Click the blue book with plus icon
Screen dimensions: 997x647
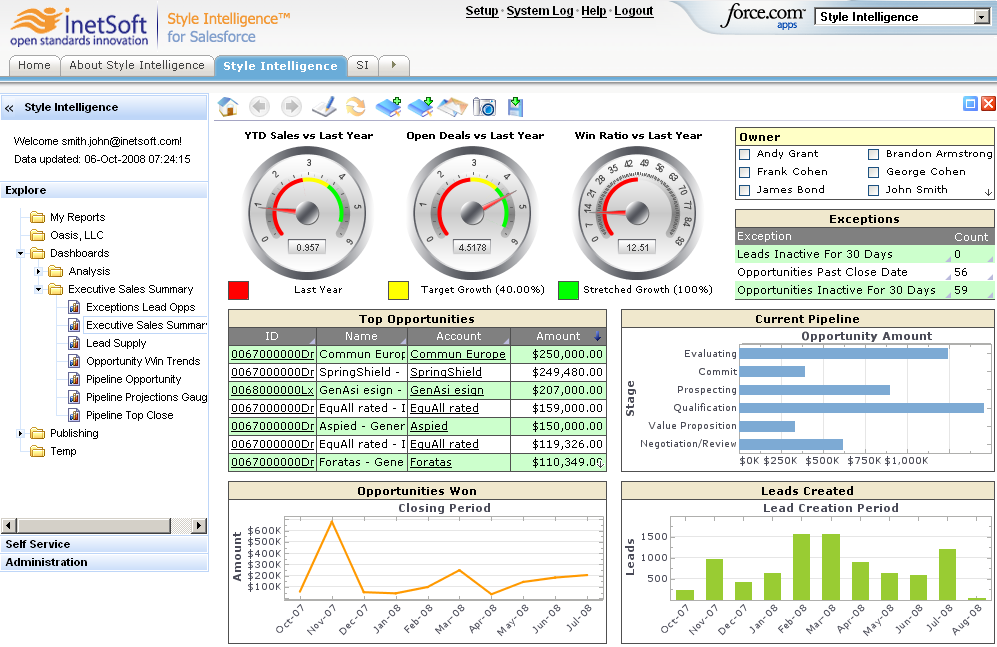[388, 106]
